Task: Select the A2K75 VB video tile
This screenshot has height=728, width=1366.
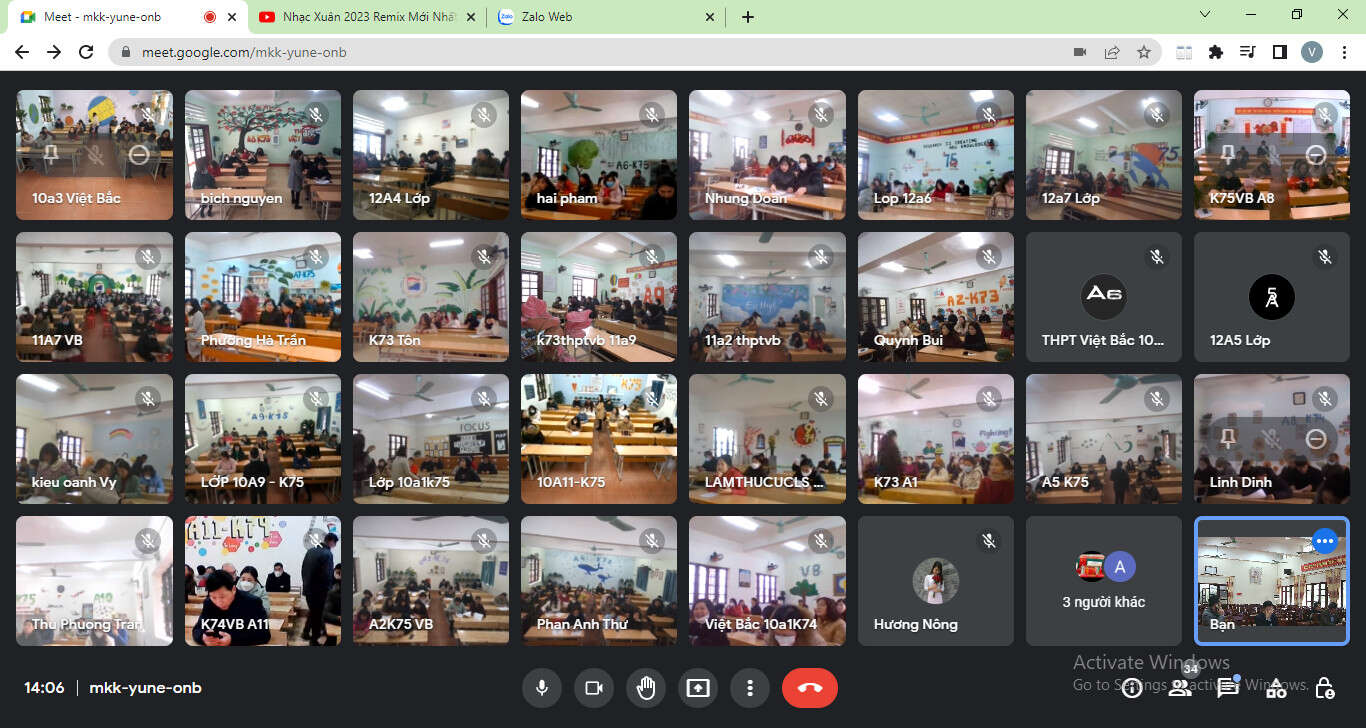Action: (431, 581)
